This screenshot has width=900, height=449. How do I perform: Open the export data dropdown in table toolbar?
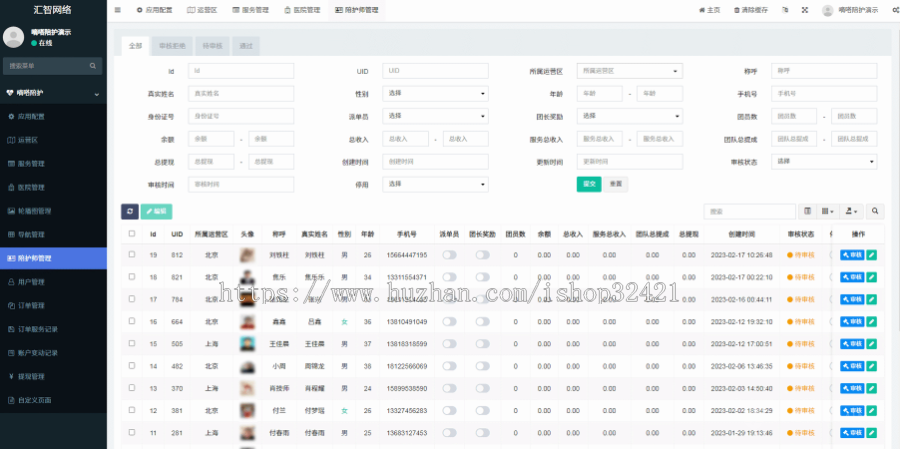click(852, 211)
